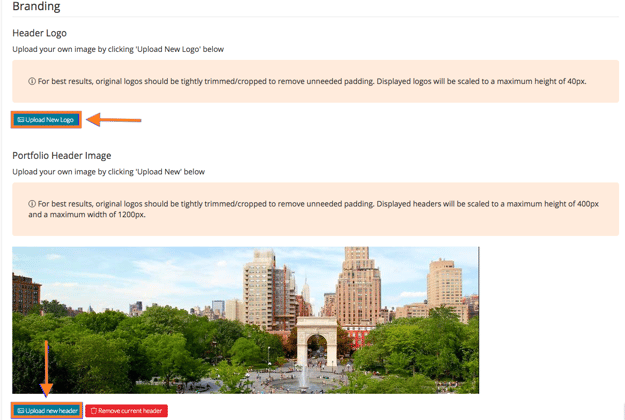625x420 pixels.
Task: Click the red Remove current header button
Action: tap(126, 411)
